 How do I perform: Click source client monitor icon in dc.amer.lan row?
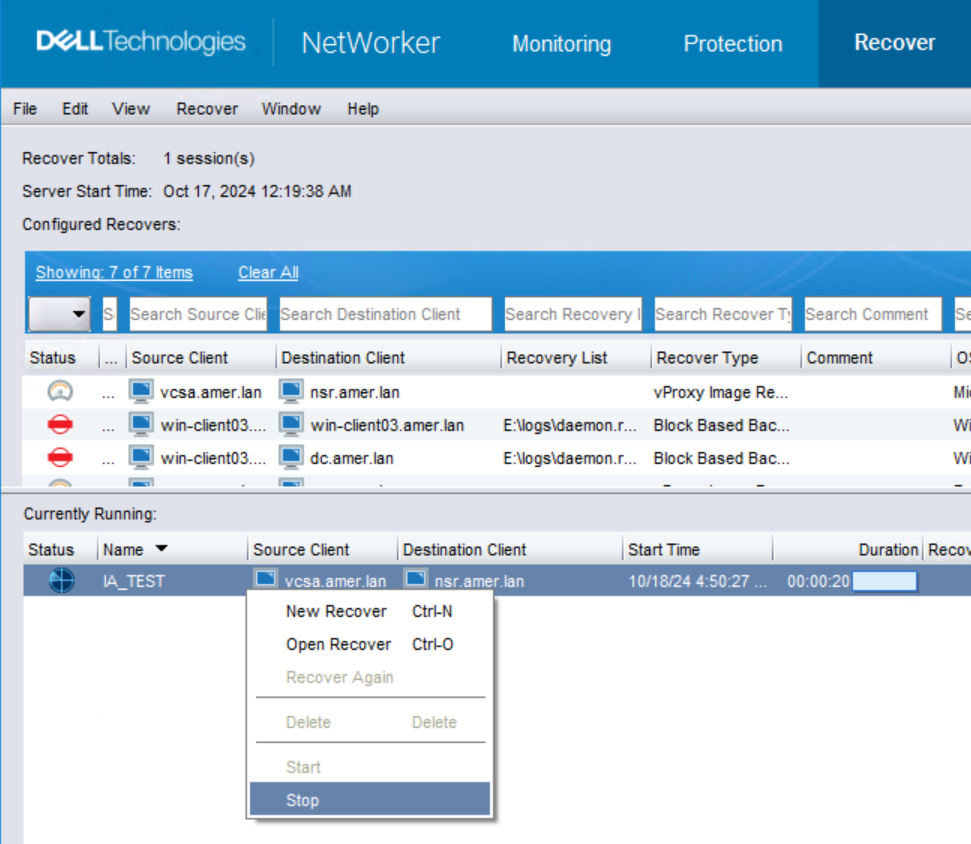[x=141, y=458]
